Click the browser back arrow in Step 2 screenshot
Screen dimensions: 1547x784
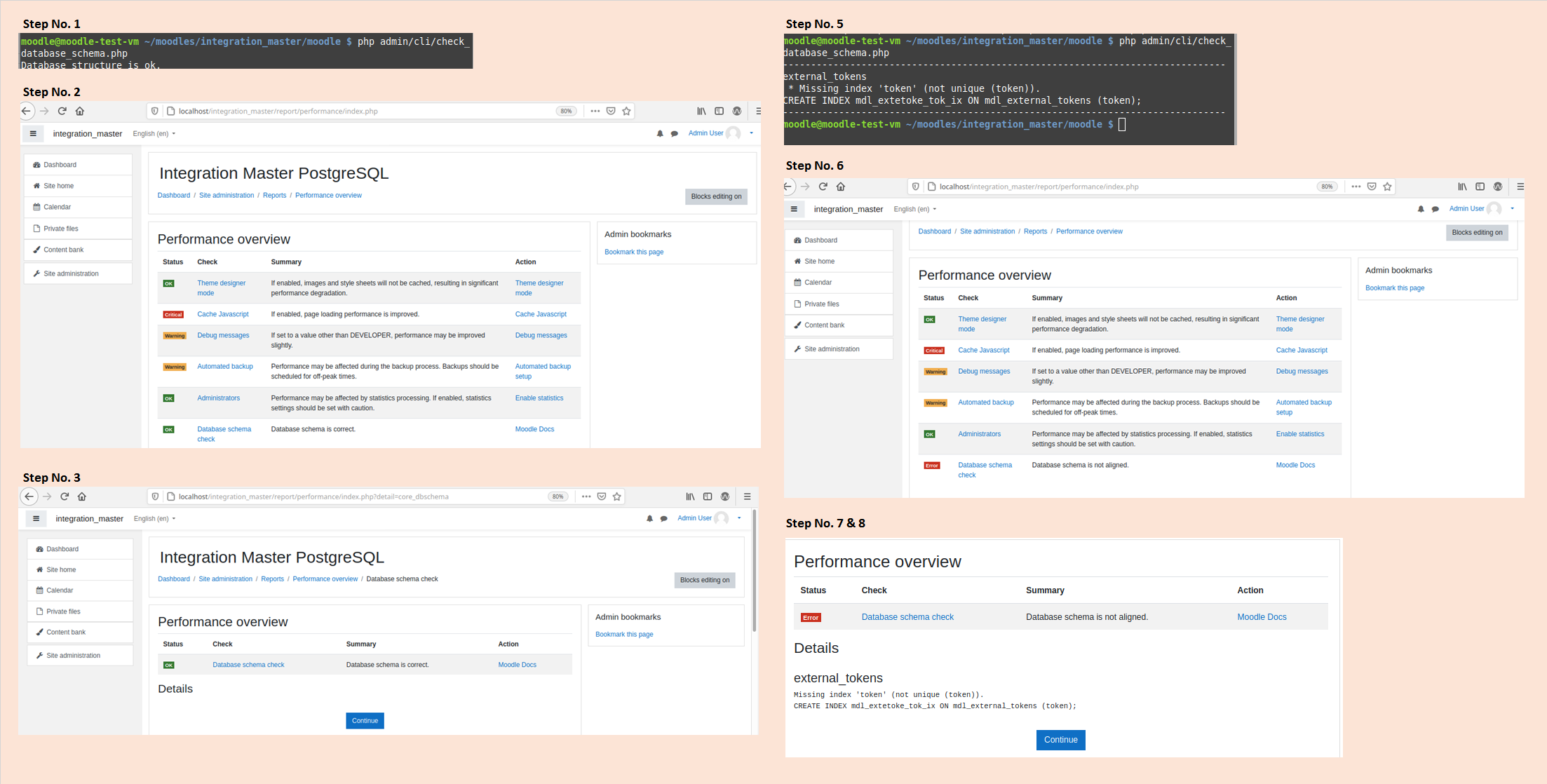click(x=26, y=111)
